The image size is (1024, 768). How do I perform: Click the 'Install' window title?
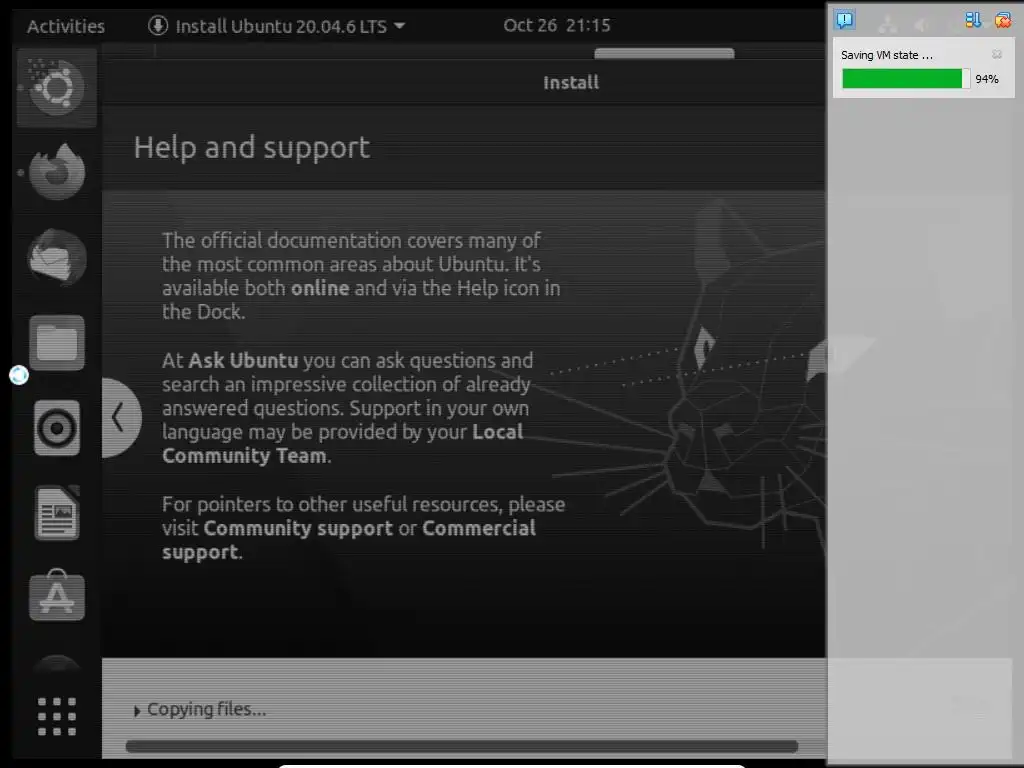coord(571,82)
